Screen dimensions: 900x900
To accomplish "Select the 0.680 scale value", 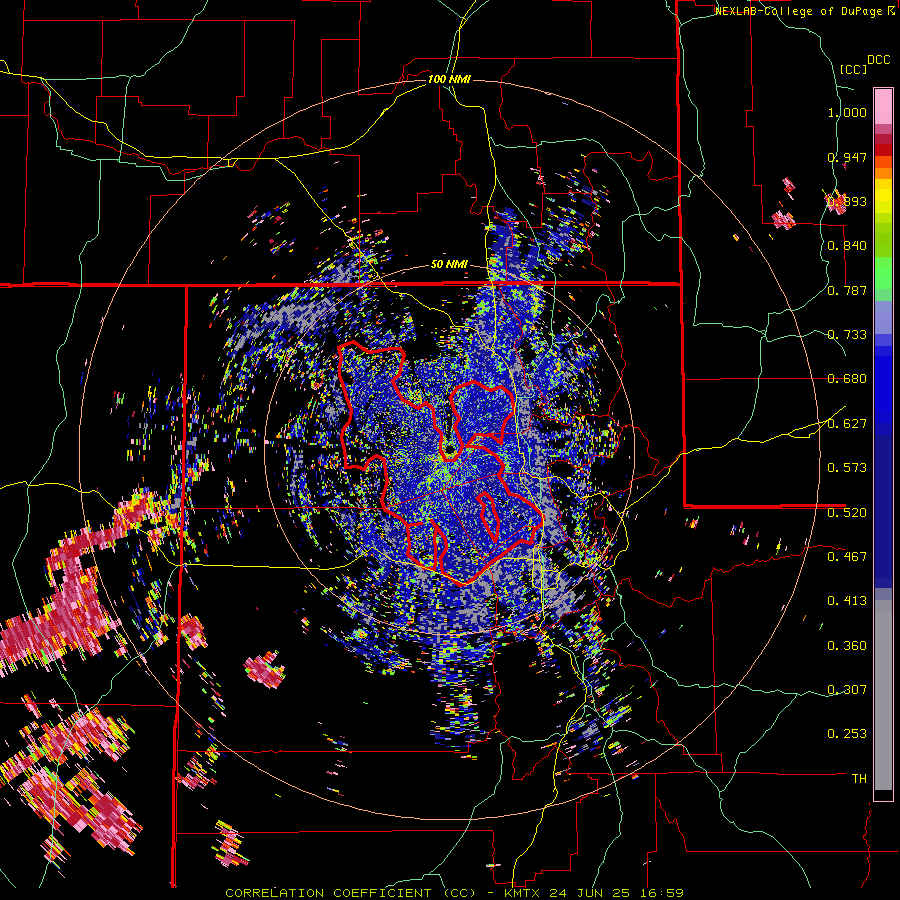I will (847, 378).
